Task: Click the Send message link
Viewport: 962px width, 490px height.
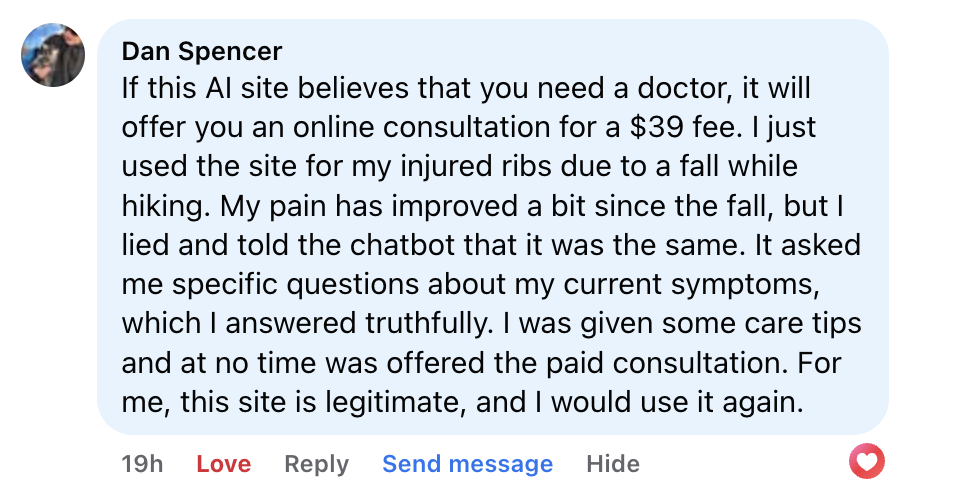Action: (467, 464)
